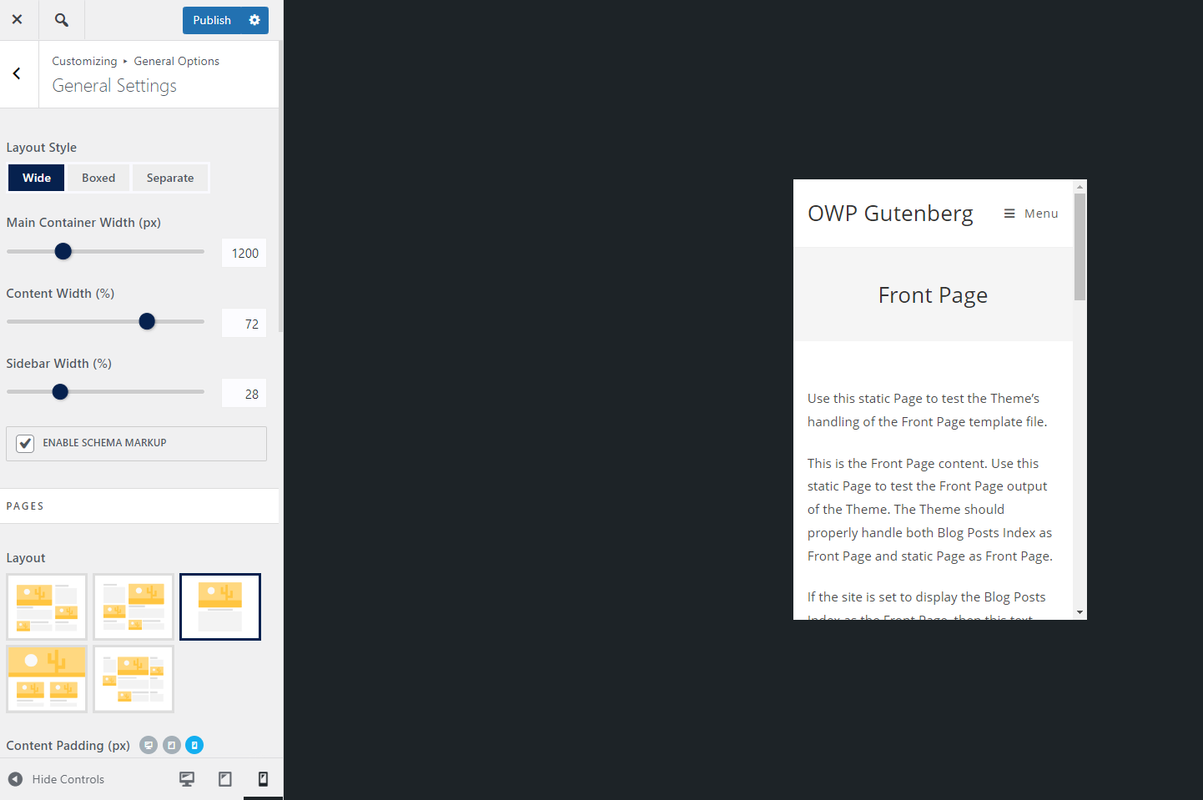Choose the 100% full width layout thumbnail
The width and height of the screenshot is (1203, 800).
click(47, 679)
